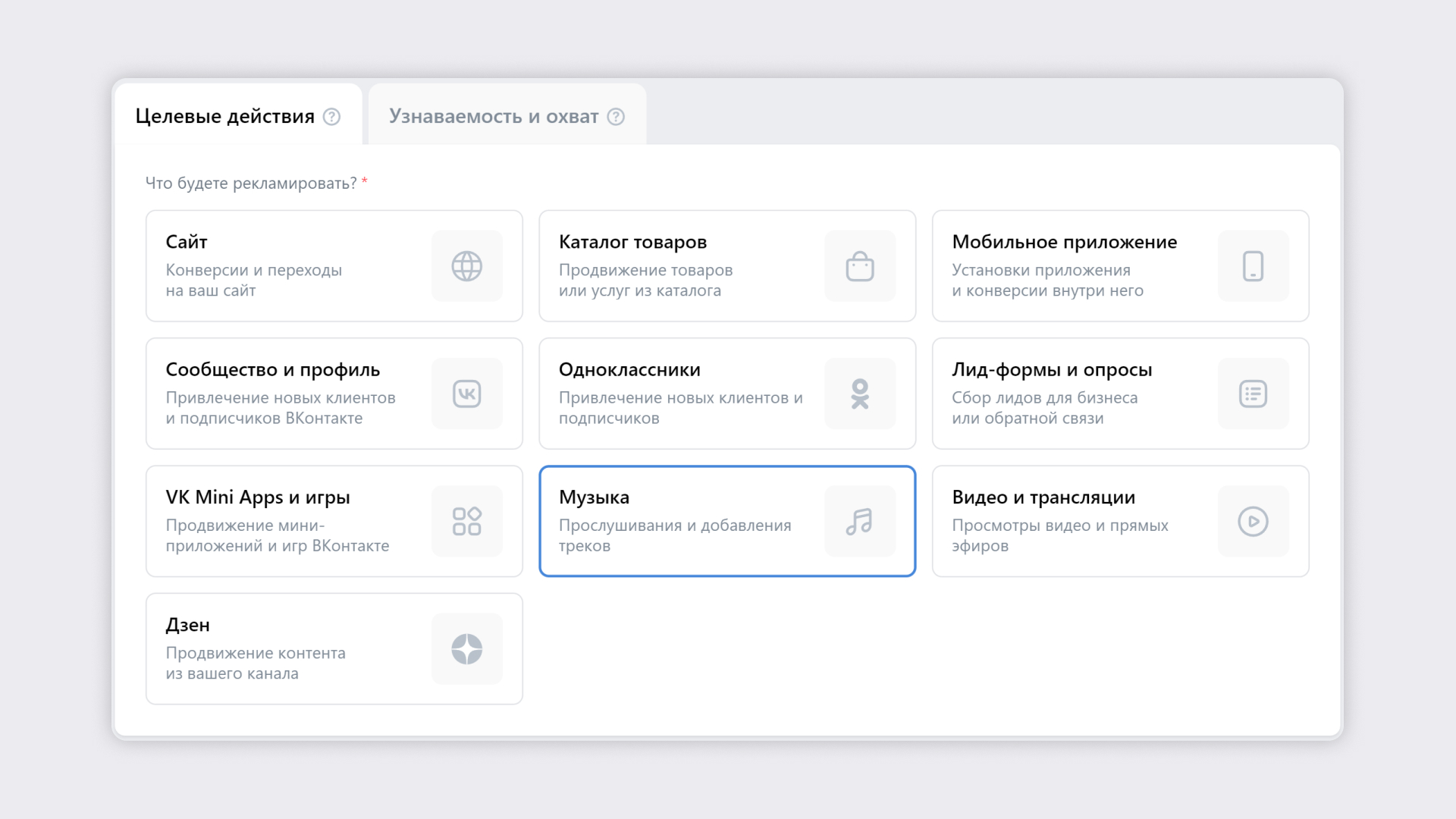Open help tooltip next to Узнаваемость и охват
The image size is (1456, 819).
(616, 117)
